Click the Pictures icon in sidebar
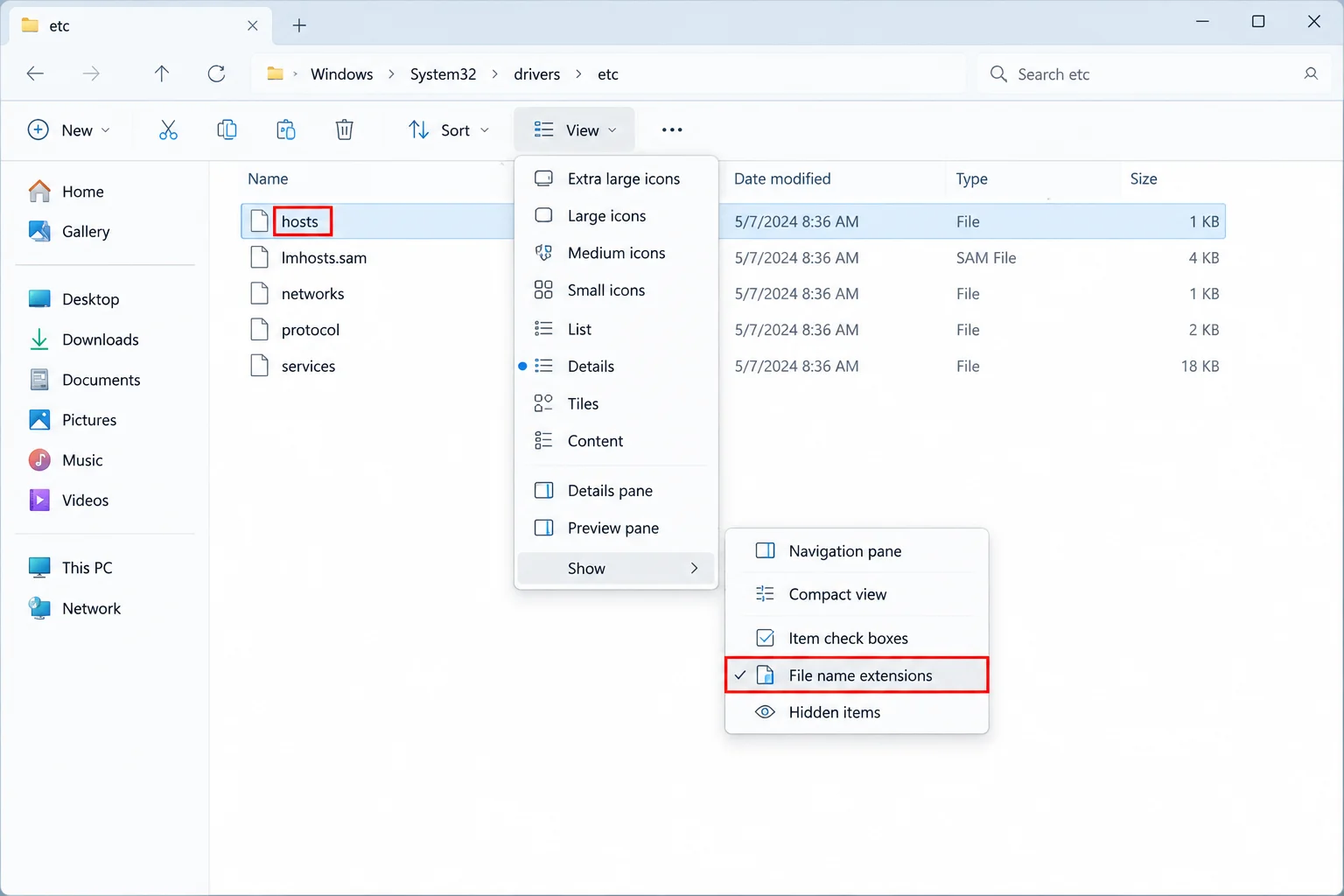Viewport: 1344px width, 896px height. coord(39,420)
